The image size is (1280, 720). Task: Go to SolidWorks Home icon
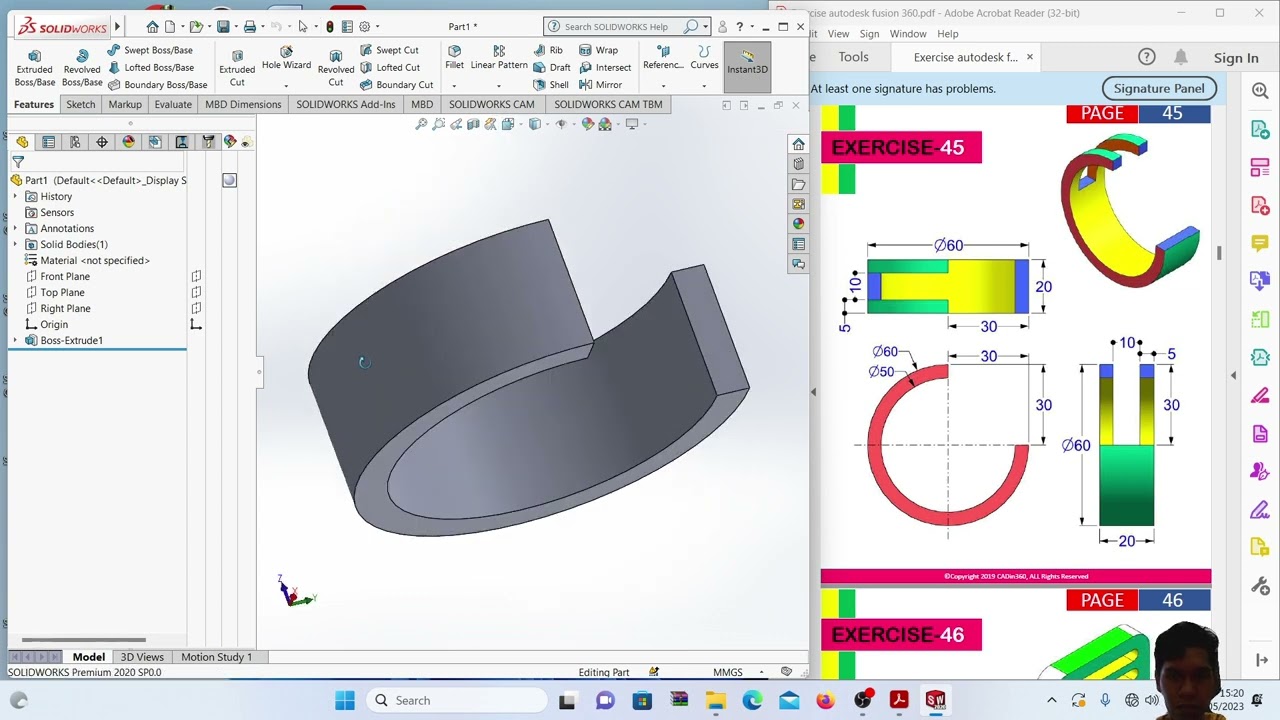tap(152, 27)
